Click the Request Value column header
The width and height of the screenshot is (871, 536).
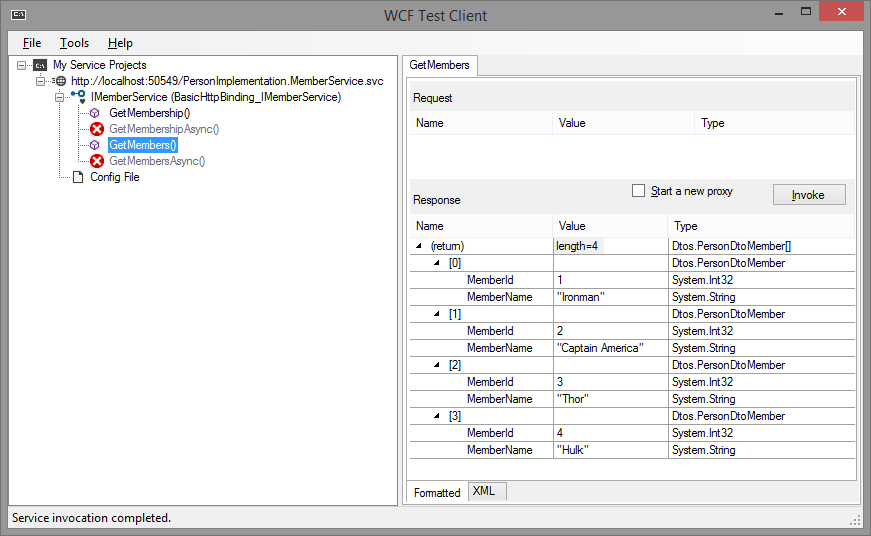point(623,123)
